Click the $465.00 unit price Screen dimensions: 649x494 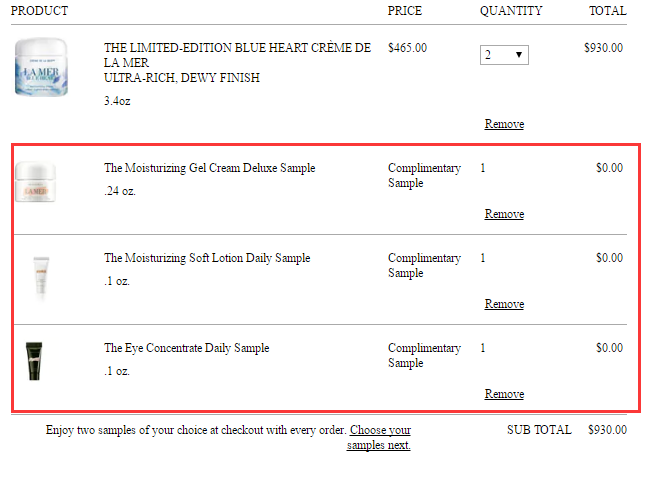(x=407, y=48)
